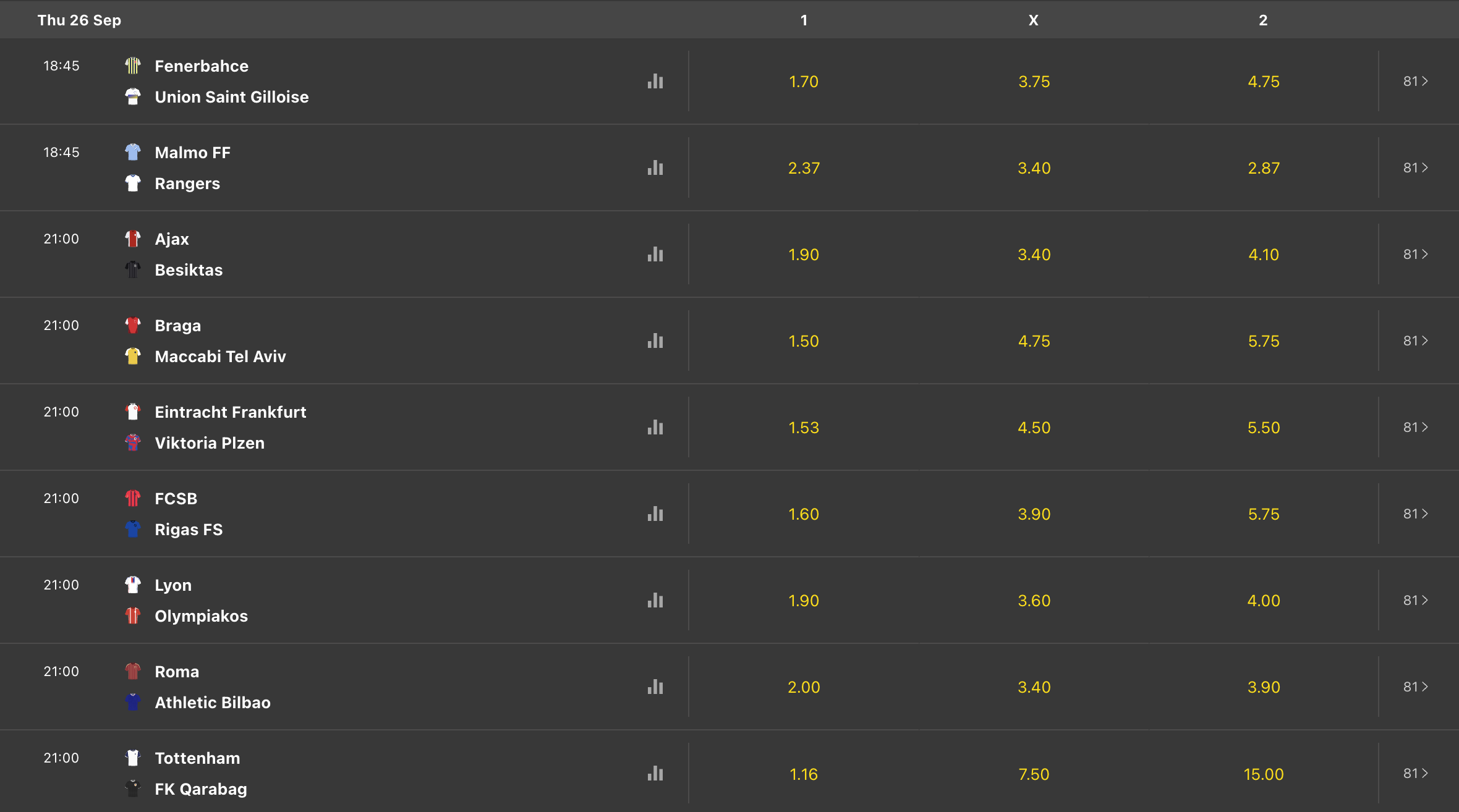
Task: Select Fenerbahce home win odds 1.70
Action: point(804,82)
